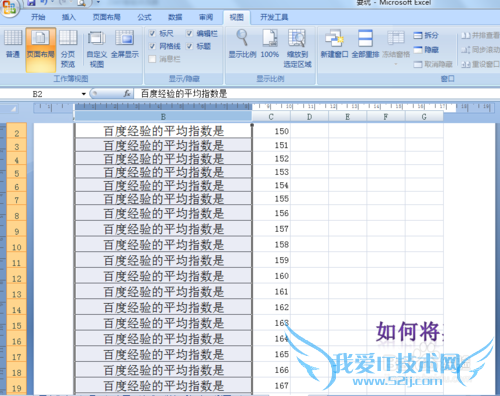Open the quick access toolbar customize dropdown
This screenshot has width=500, height=396.
coord(98,3)
